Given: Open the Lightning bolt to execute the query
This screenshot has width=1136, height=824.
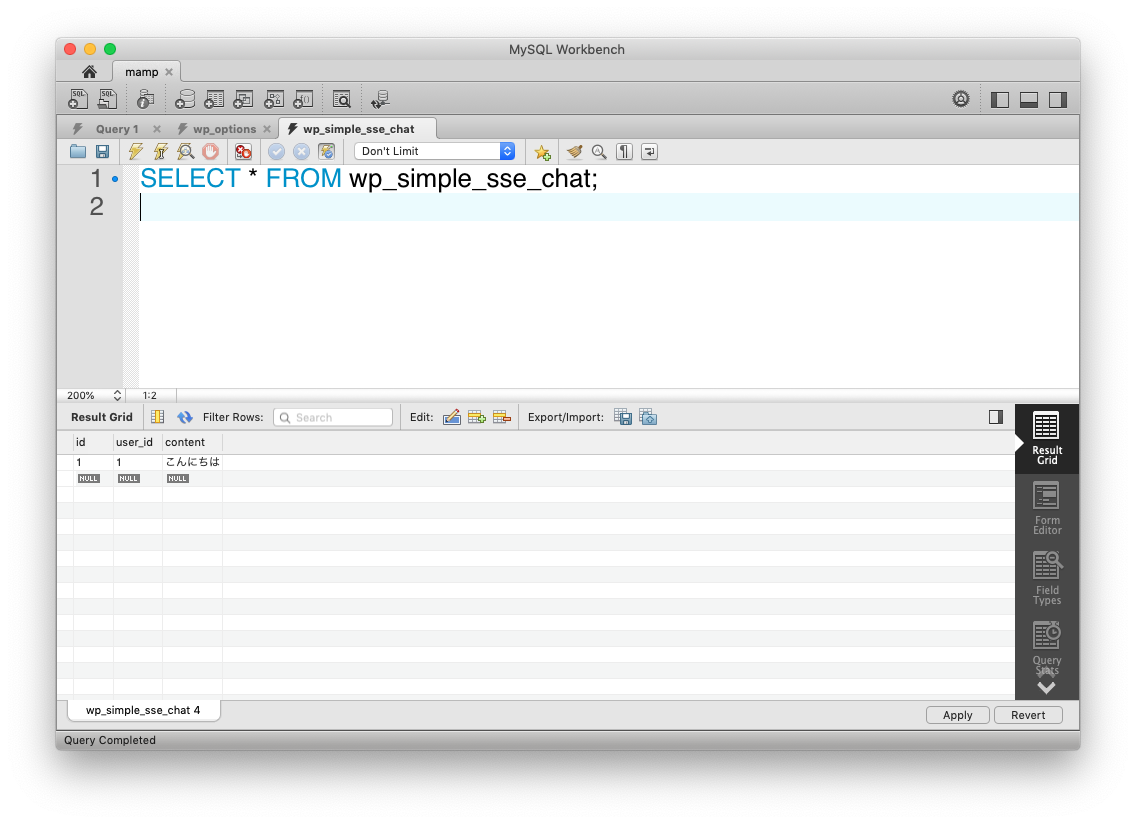Looking at the screenshot, I should pyautogui.click(x=135, y=151).
